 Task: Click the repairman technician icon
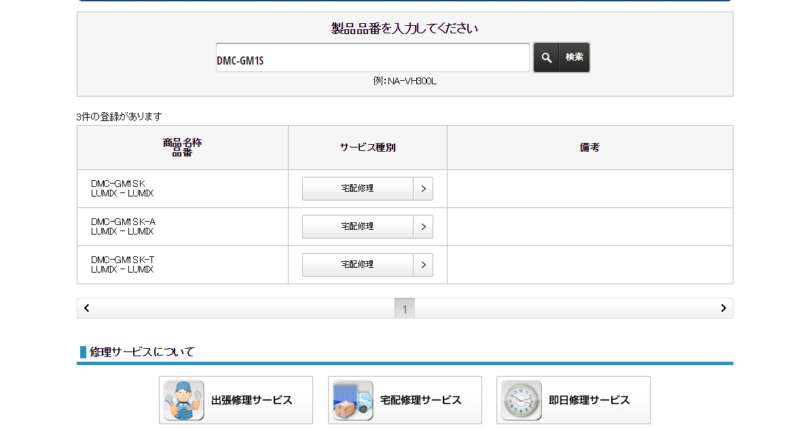[x=184, y=400]
